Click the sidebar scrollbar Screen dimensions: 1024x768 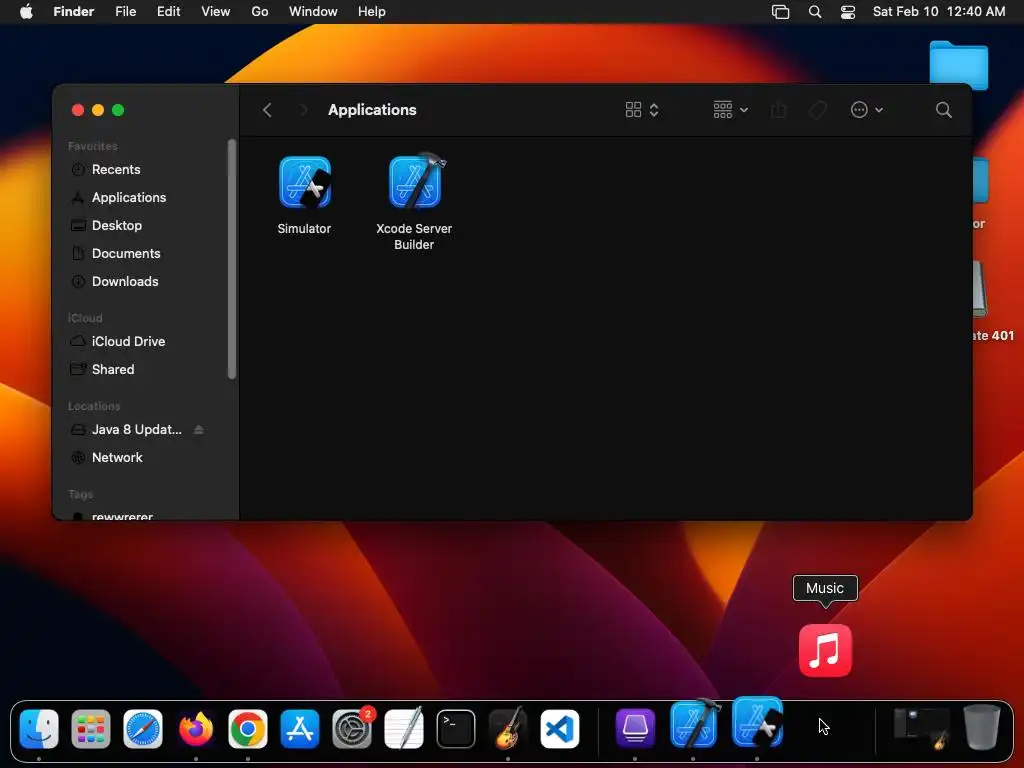[231, 259]
